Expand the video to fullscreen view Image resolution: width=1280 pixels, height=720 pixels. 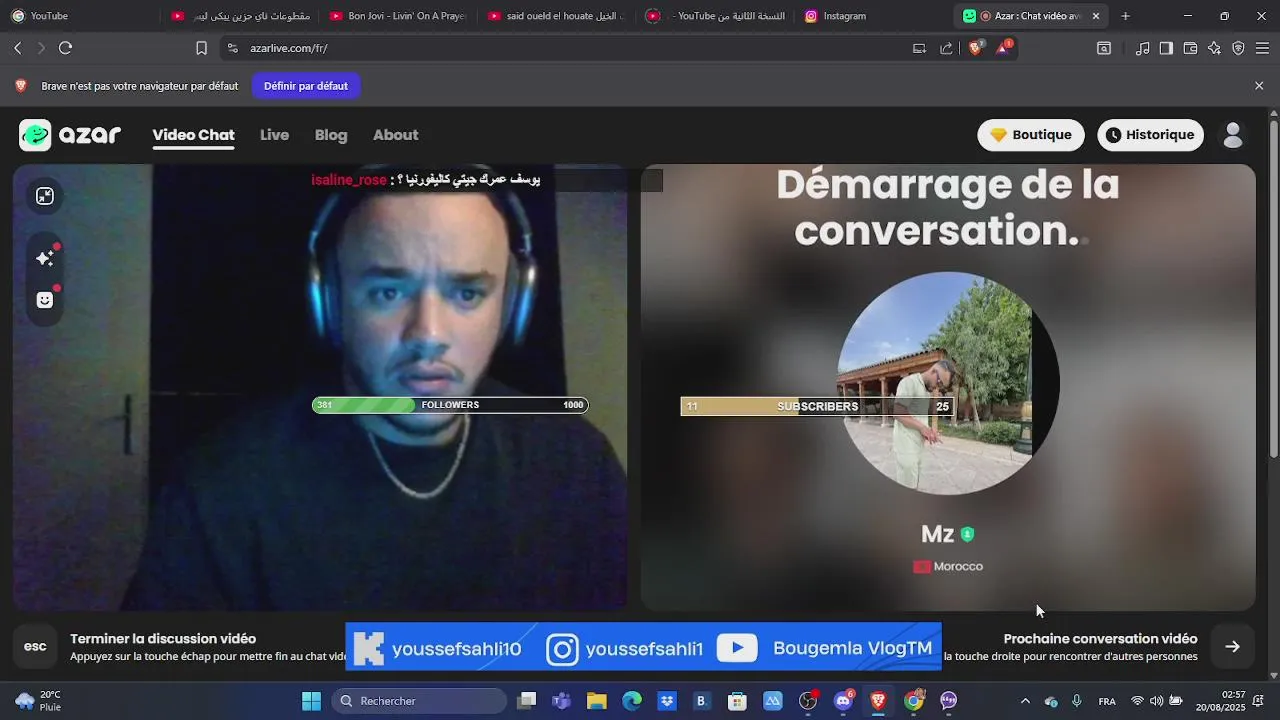(45, 196)
